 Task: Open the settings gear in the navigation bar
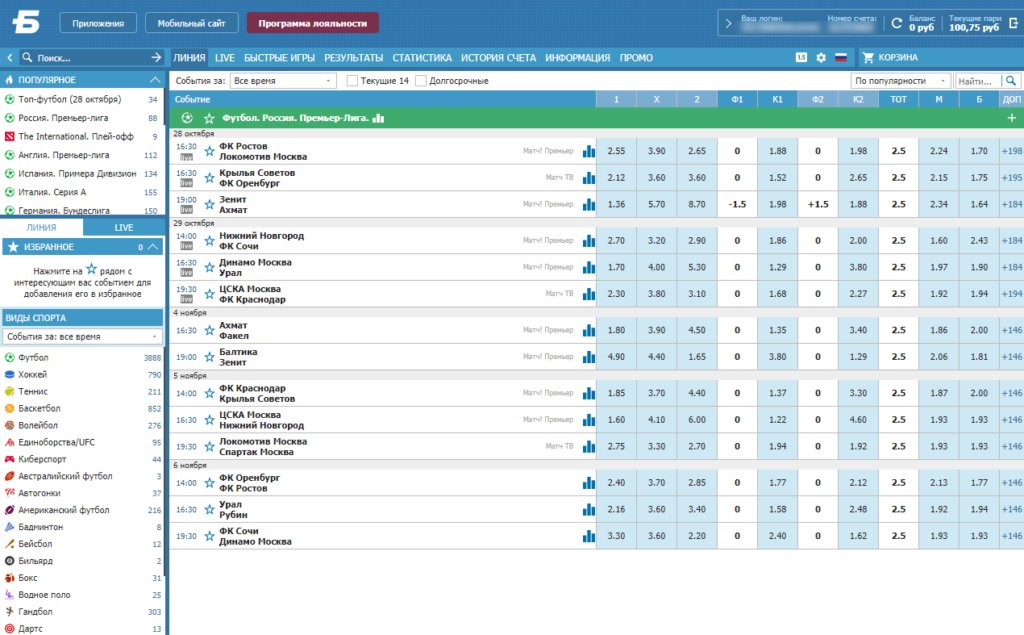[821, 57]
